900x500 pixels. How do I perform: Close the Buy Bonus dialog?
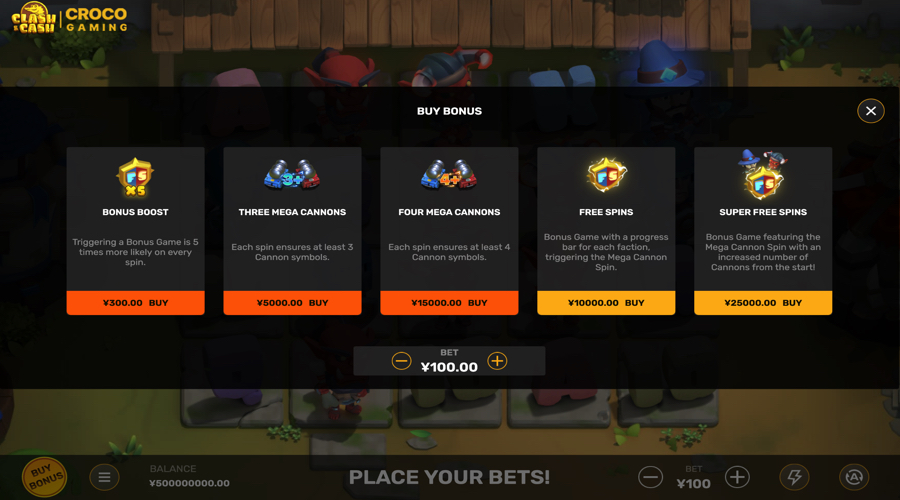(870, 111)
